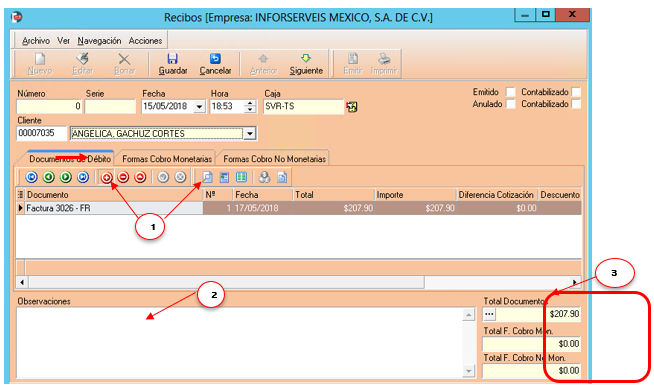Sort by Total column header
The width and height of the screenshot is (654, 389).
[x=333, y=195]
